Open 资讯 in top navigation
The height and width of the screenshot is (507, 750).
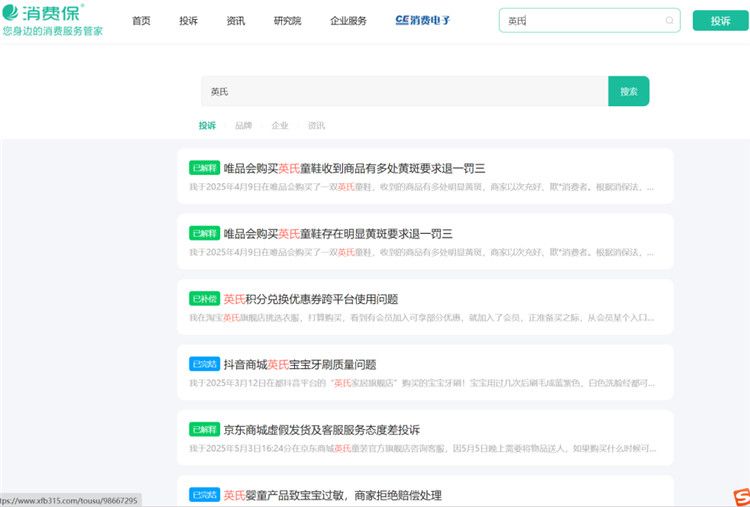point(236,21)
